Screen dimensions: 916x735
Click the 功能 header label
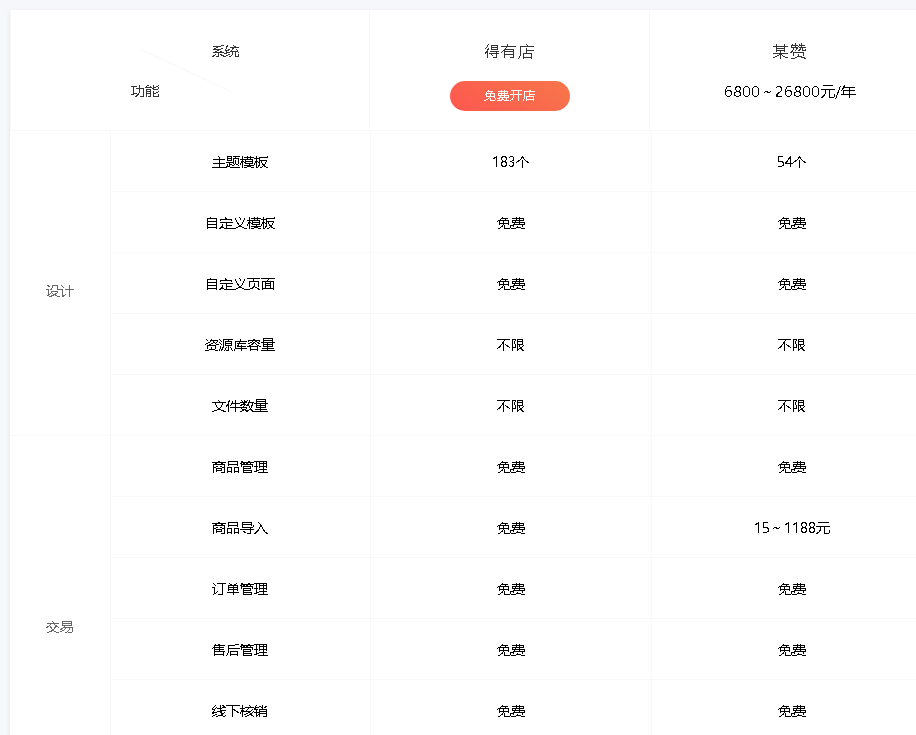tap(145, 92)
